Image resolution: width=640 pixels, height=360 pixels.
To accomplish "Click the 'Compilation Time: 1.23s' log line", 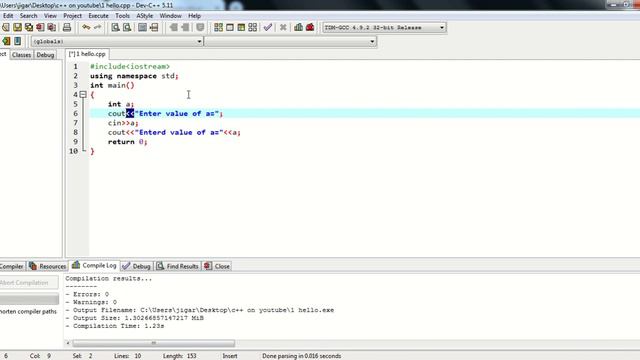I will (x=115, y=326).
